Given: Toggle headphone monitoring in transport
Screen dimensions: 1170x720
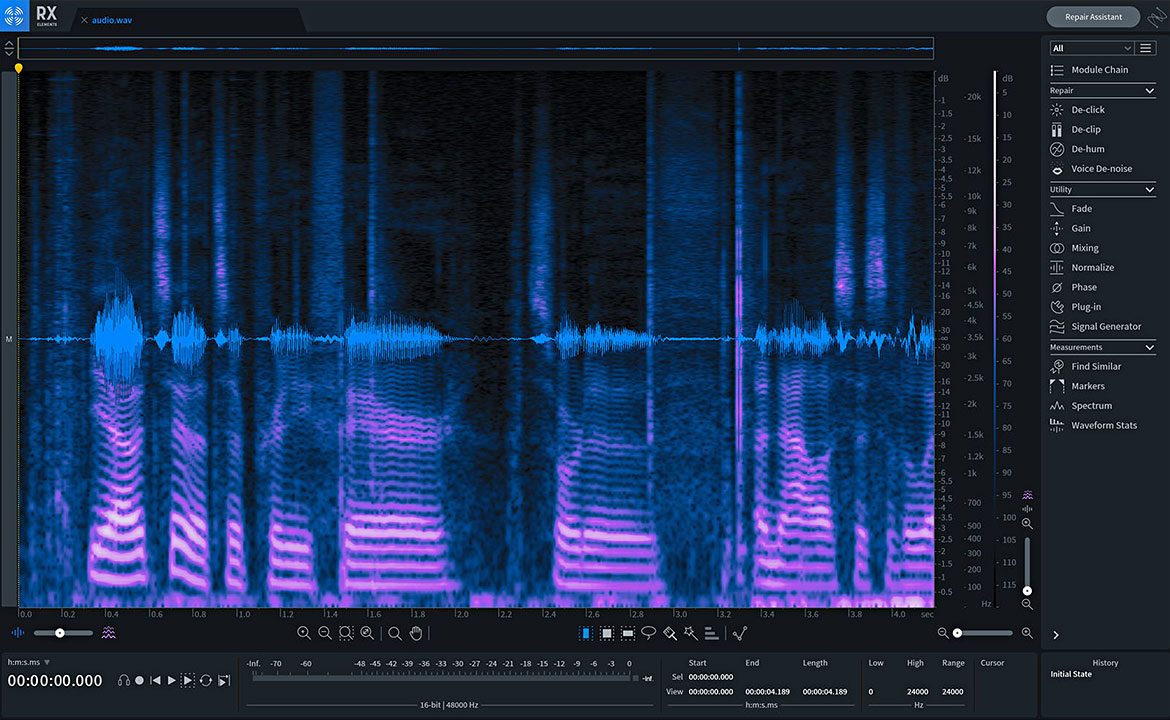Looking at the screenshot, I should pyautogui.click(x=124, y=680).
